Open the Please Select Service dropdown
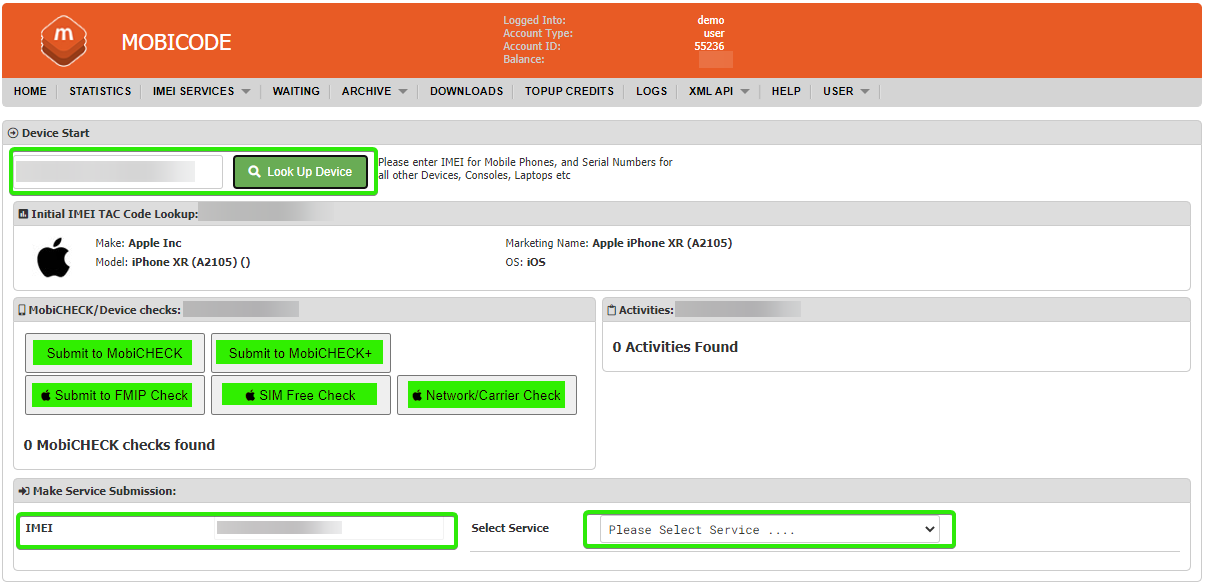The image size is (1205, 582). (770, 529)
